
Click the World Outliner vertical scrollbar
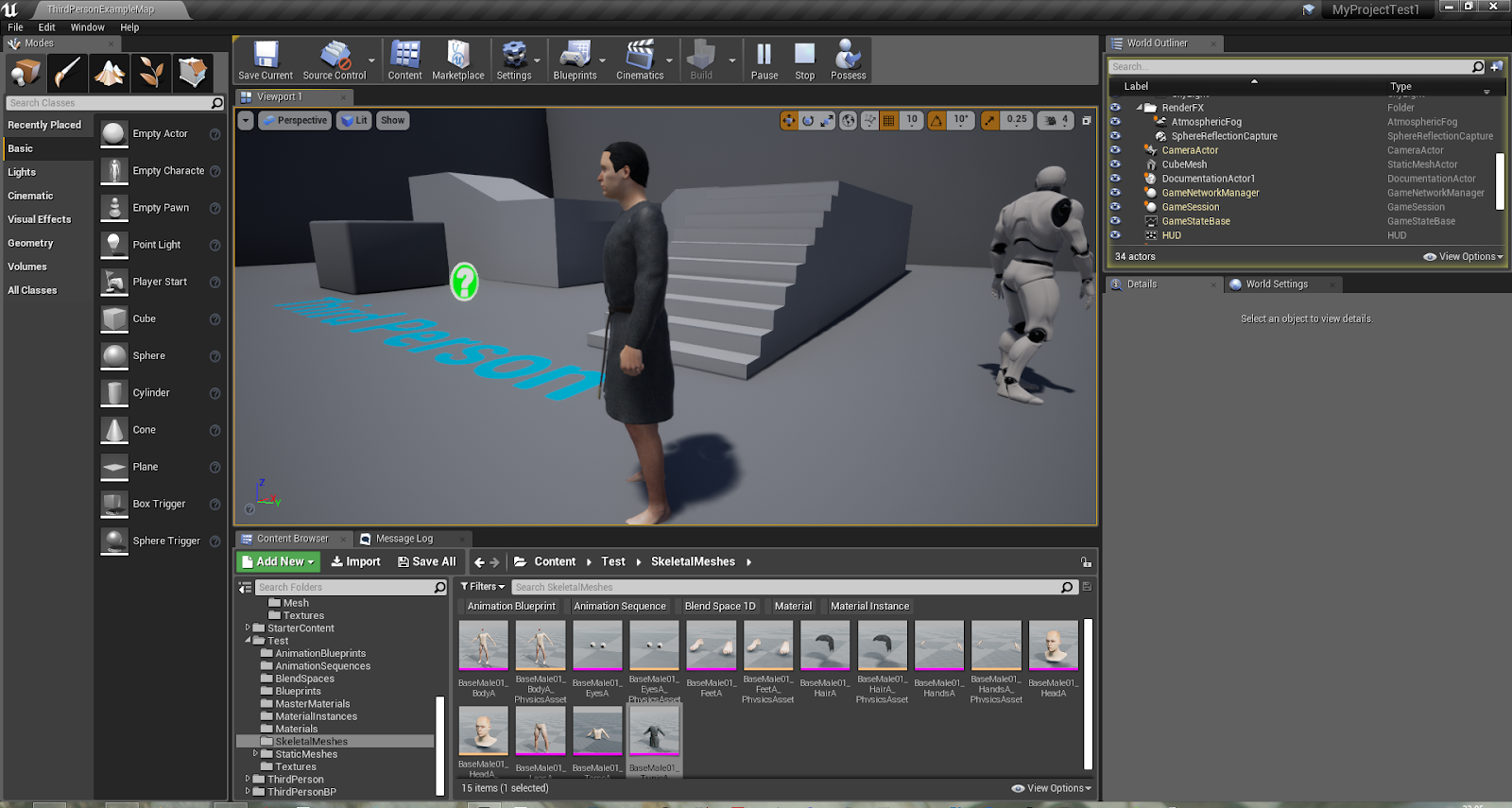(x=1499, y=181)
